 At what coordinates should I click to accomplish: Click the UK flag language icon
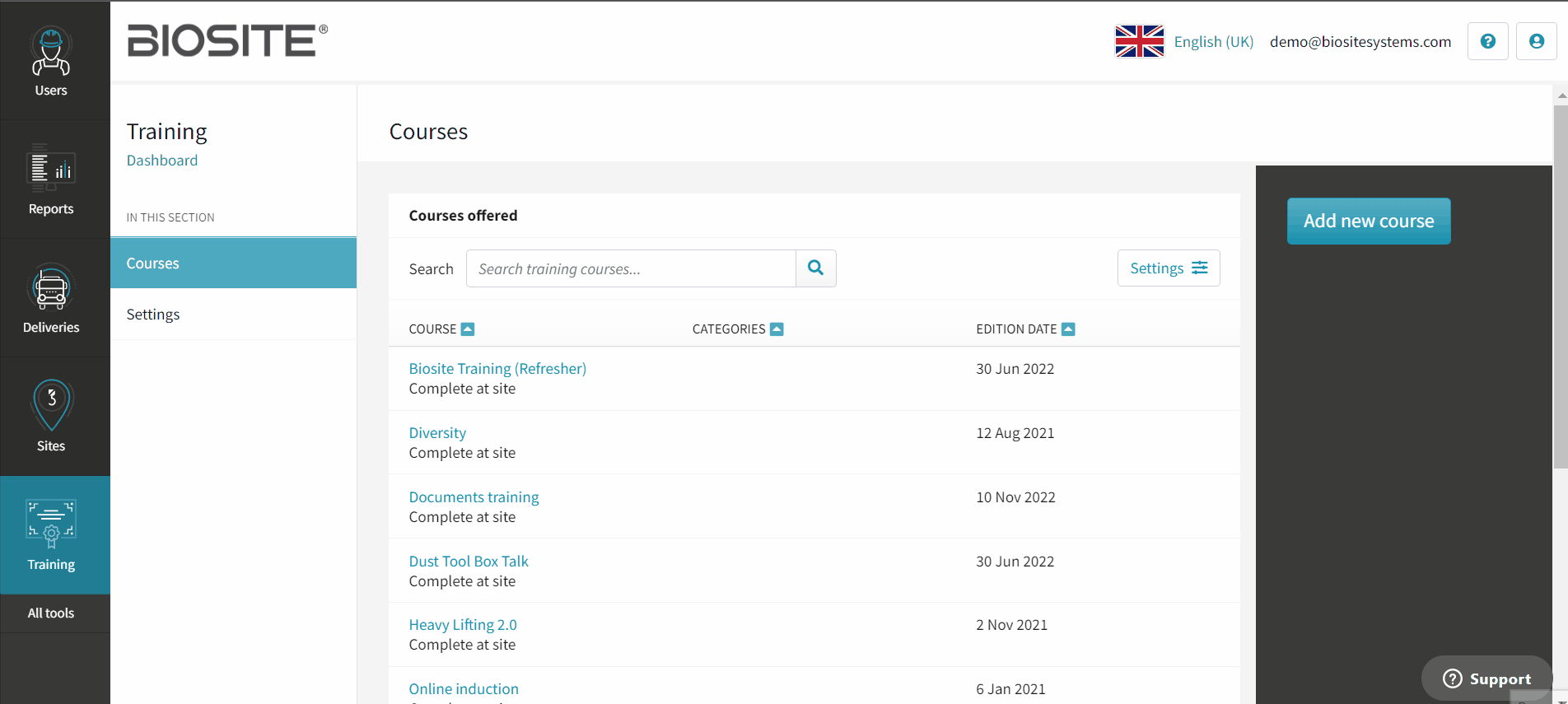click(x=1140, y=41)
